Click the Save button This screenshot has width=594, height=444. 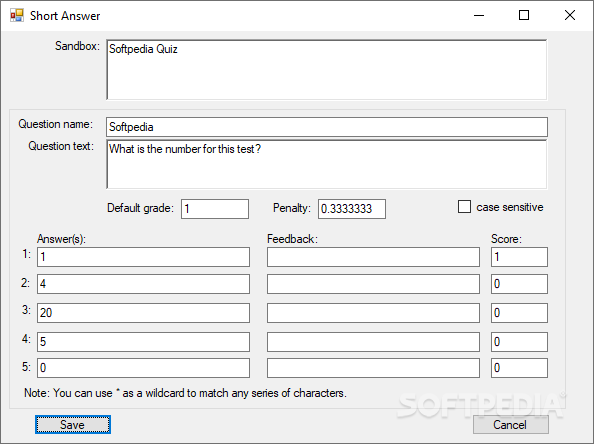pyautogui.click(x=73, y=424)
